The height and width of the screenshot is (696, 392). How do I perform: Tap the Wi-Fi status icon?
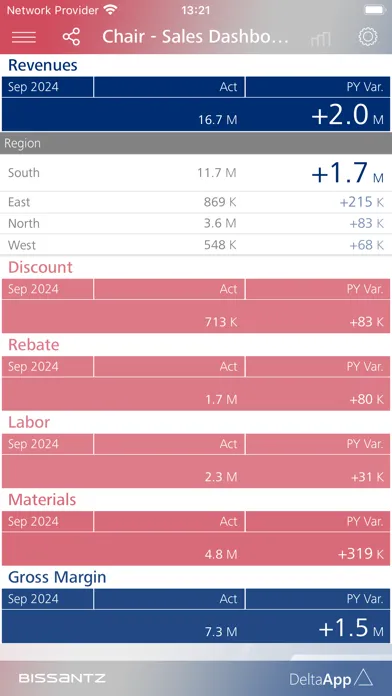coord(110,9)
